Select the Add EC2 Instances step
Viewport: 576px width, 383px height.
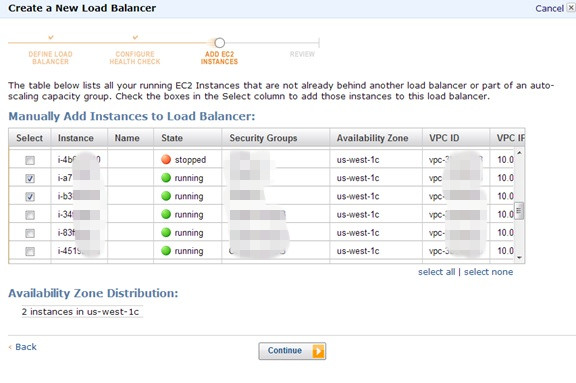(x=219, y=58)
